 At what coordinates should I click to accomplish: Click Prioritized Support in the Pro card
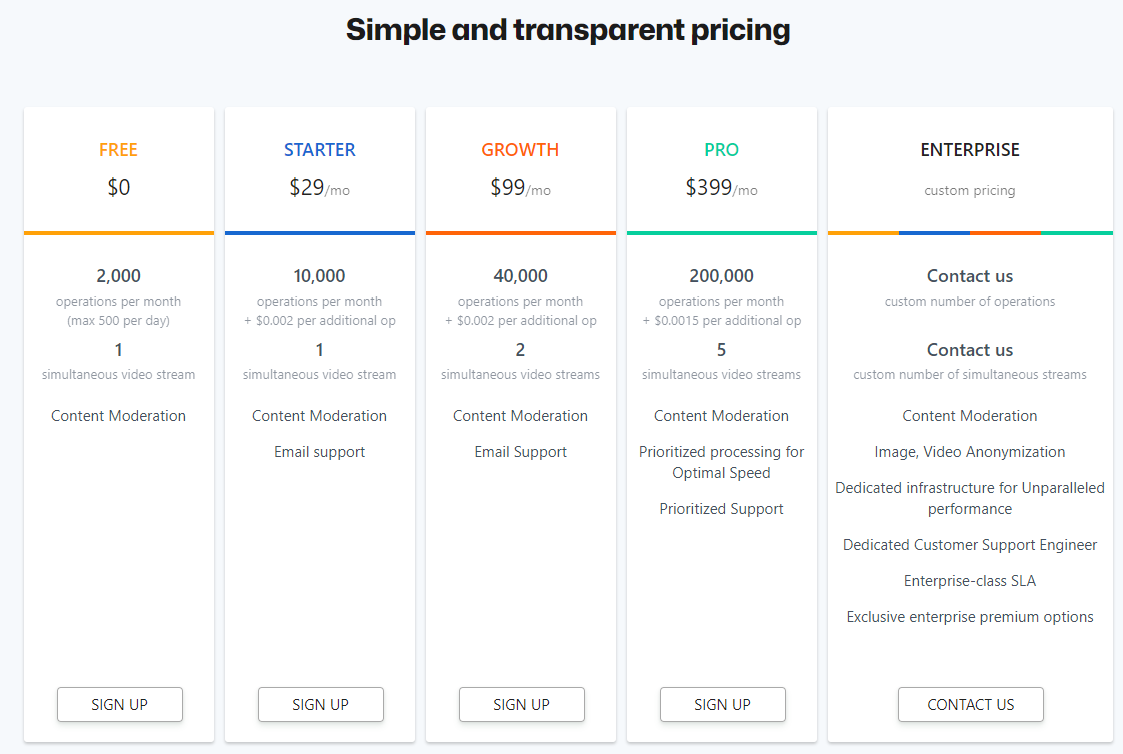pos(721,509)
